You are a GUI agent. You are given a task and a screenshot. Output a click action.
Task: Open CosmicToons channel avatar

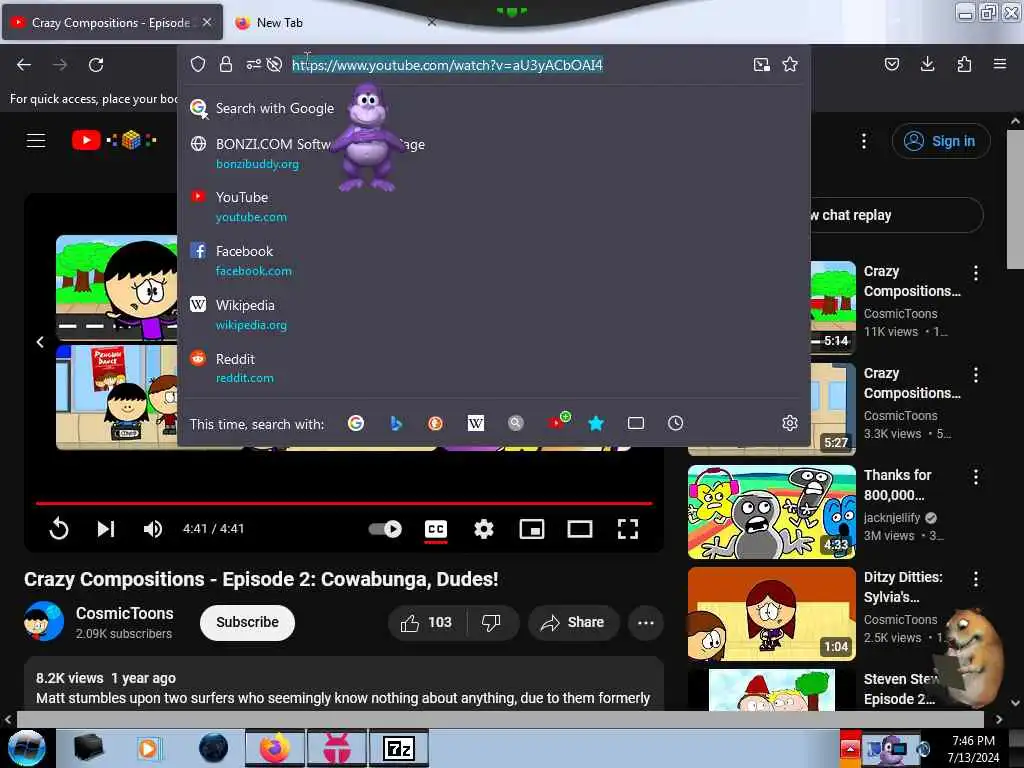point(44,621)
